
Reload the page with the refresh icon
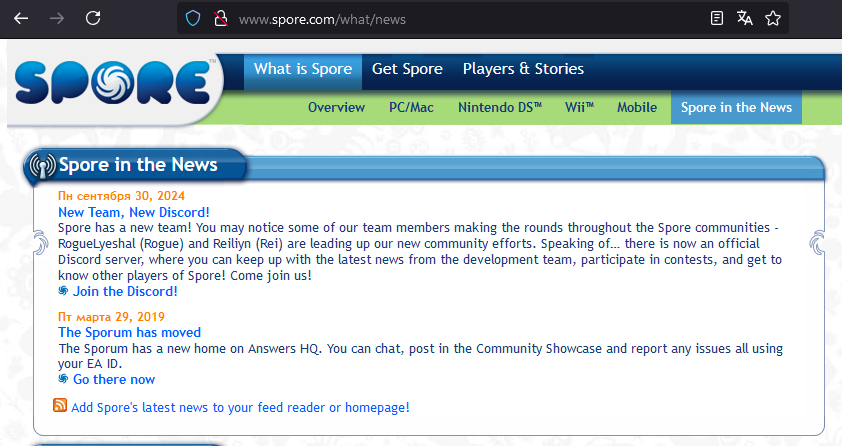93,18
